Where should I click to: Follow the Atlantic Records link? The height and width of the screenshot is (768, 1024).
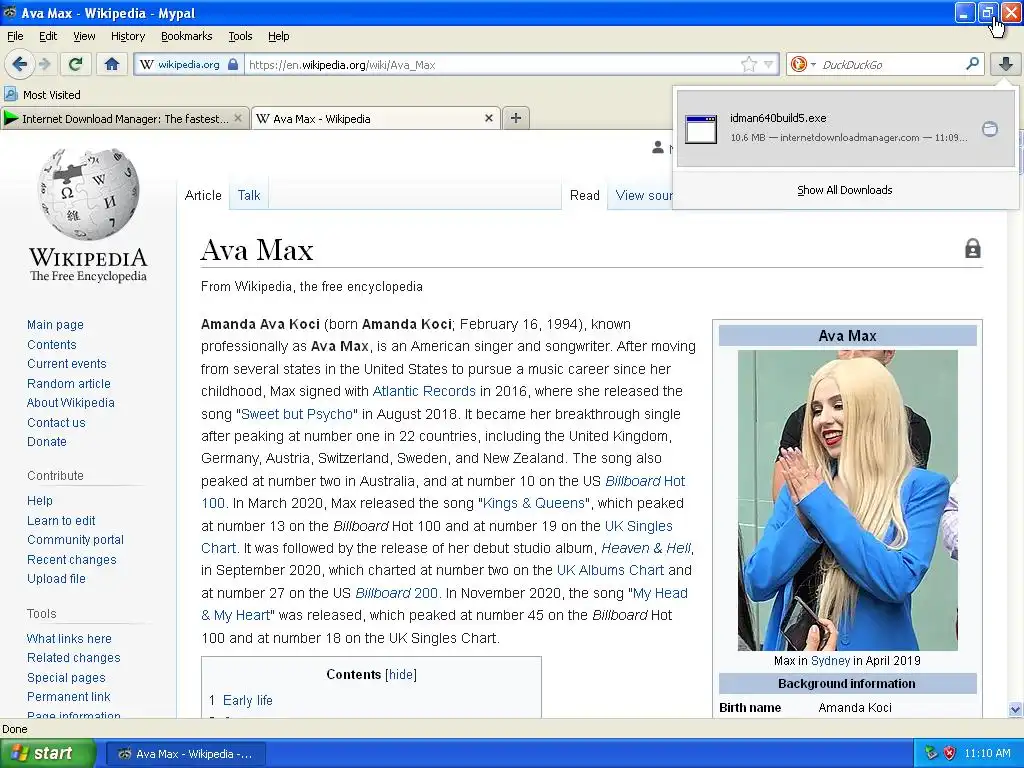(x=424, y=391)
